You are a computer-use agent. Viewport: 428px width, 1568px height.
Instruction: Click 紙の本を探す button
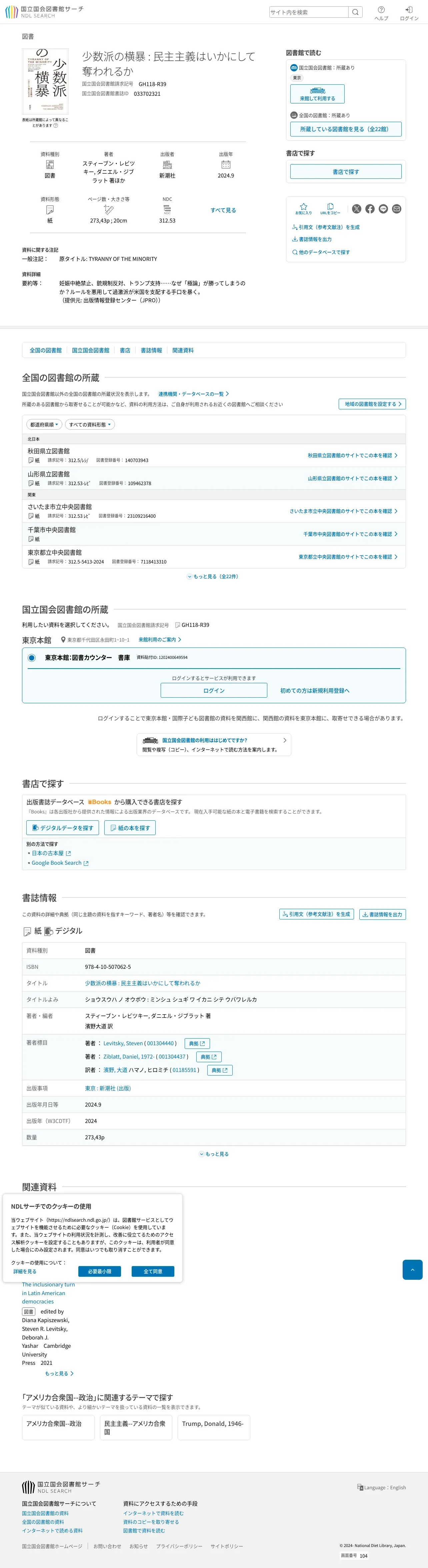(130, 828)
